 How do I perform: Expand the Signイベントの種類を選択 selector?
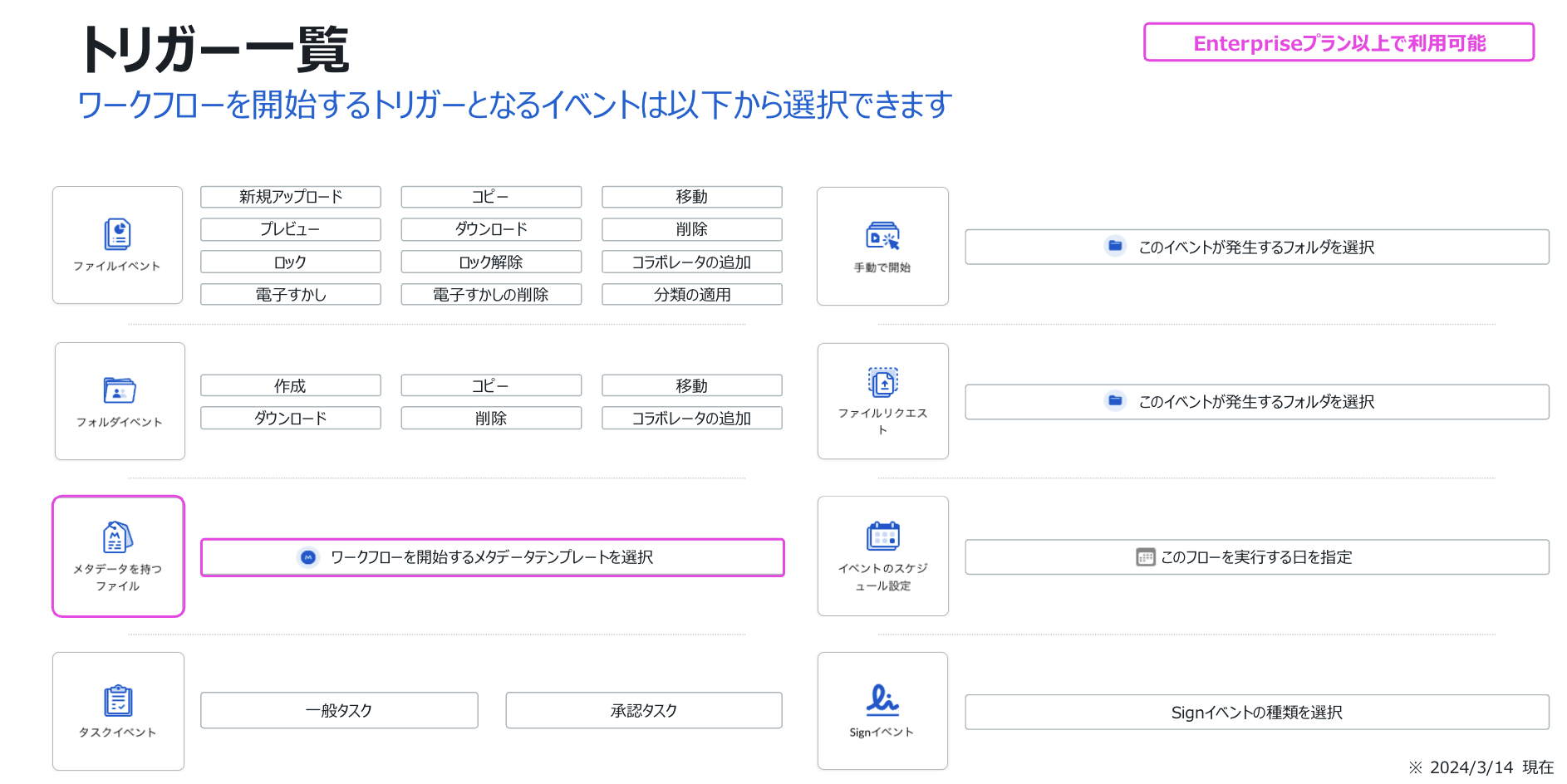(1256, 713)
